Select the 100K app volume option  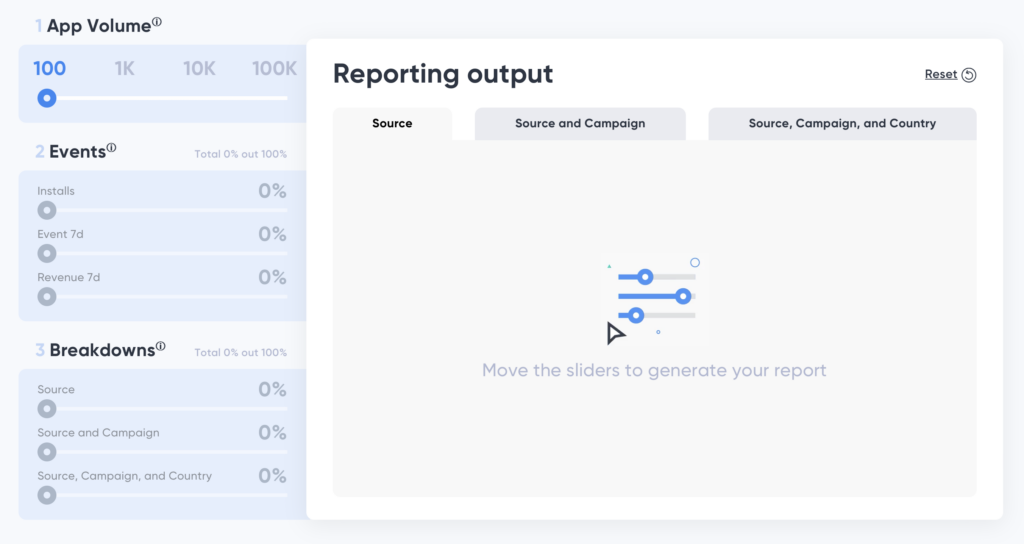point(274,69)
